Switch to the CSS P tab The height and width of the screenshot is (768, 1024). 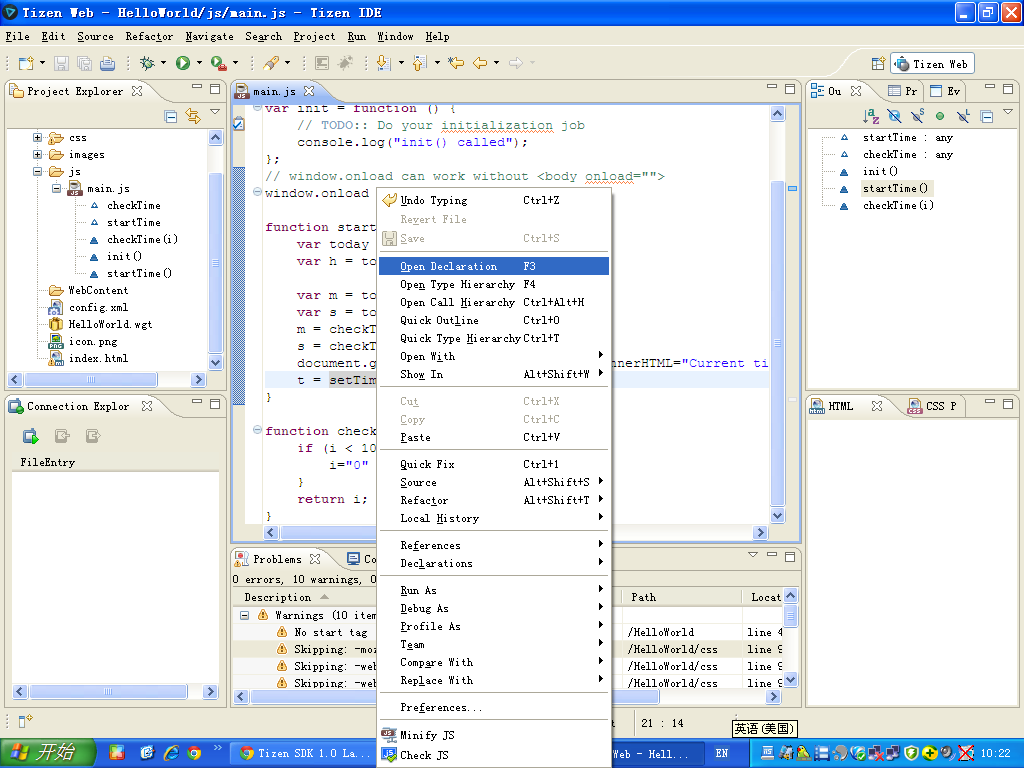933,406
